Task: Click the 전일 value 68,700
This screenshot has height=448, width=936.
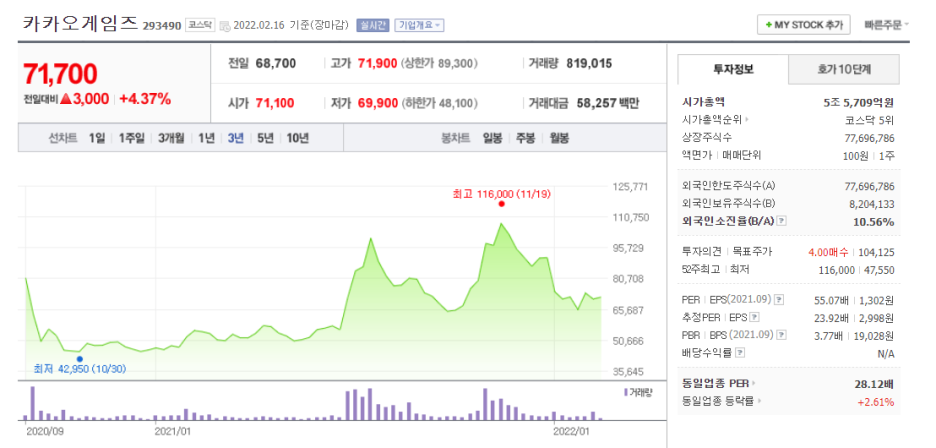Action: click(x=276, y=63)
